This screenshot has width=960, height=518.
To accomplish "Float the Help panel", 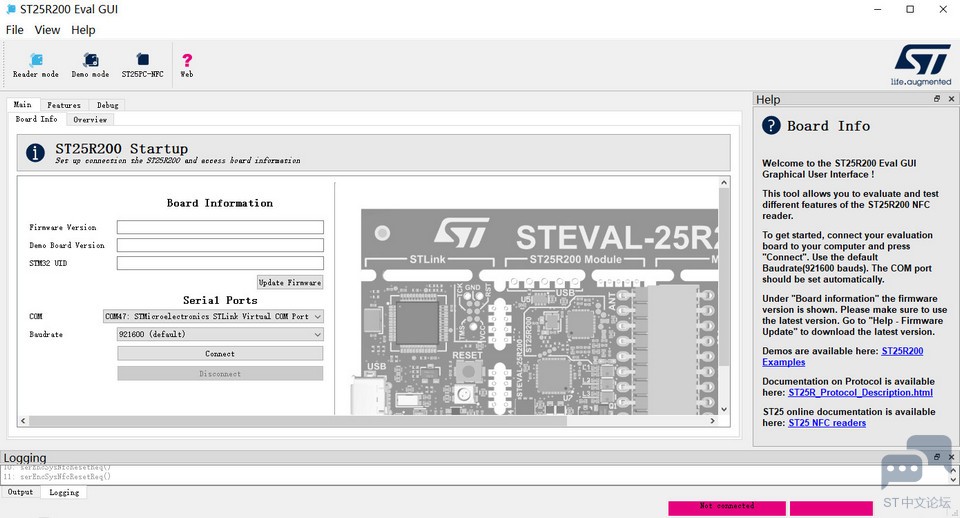I will [937, 99].
